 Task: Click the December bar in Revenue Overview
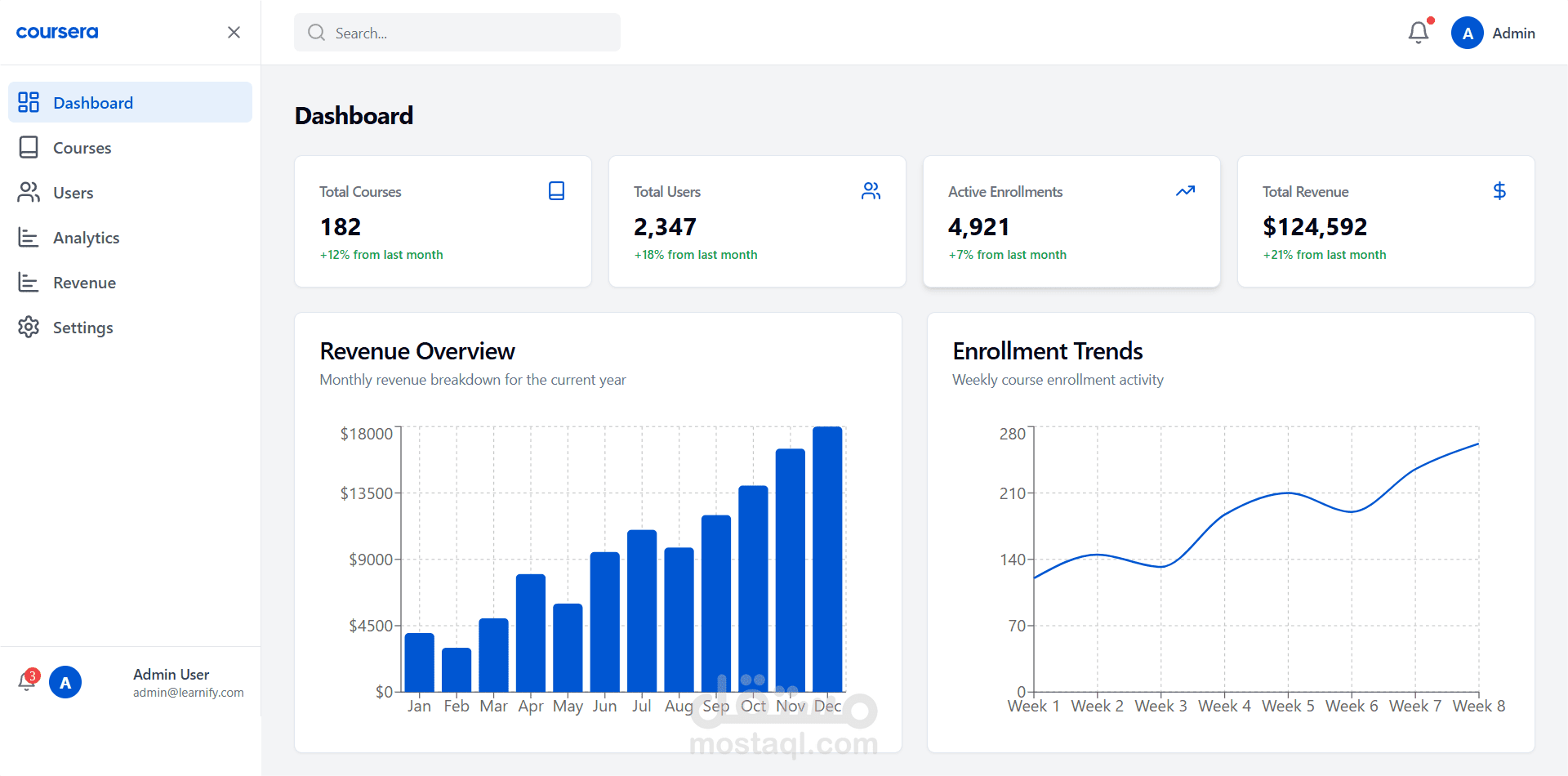[827, 559]
